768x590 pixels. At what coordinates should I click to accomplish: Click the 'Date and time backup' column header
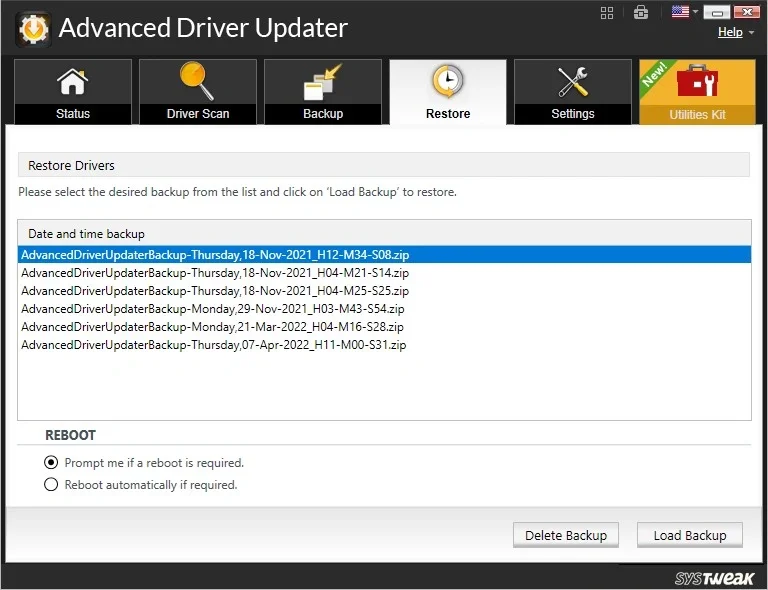point(384,234)
